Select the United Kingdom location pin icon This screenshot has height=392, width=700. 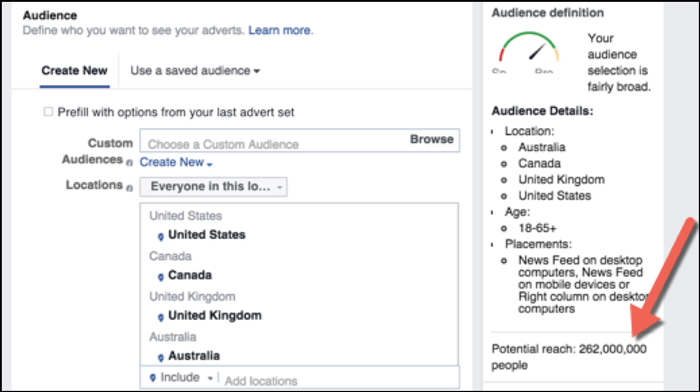tap(161, 317)
